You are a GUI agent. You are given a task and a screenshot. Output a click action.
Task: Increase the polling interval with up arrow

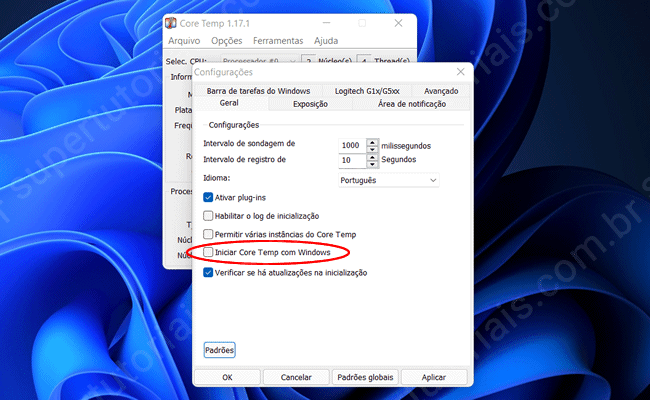click(373, 141)
